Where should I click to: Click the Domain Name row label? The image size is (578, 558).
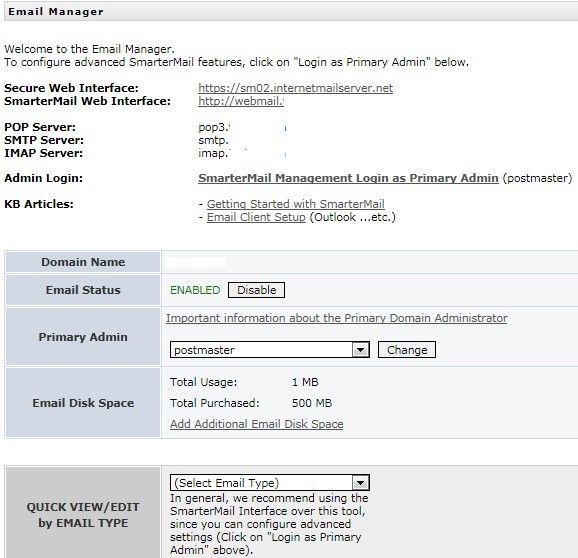pos(83,262)
